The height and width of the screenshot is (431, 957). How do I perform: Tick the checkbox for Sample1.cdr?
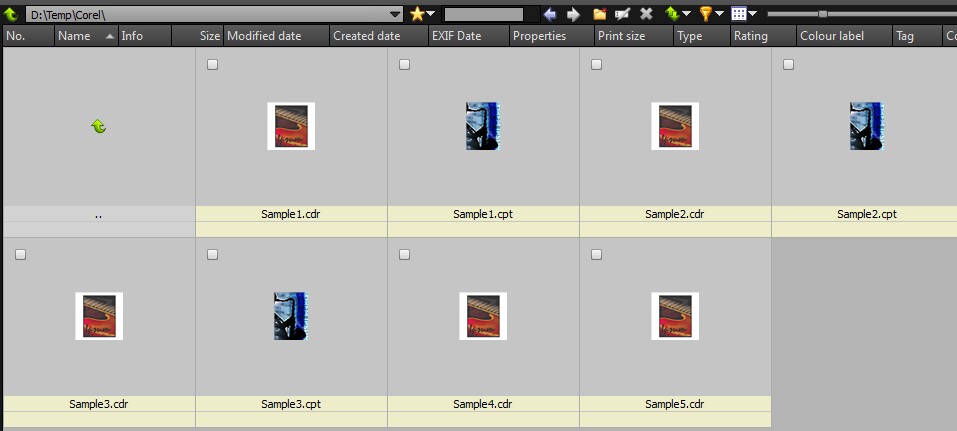[x=212, y=65]
